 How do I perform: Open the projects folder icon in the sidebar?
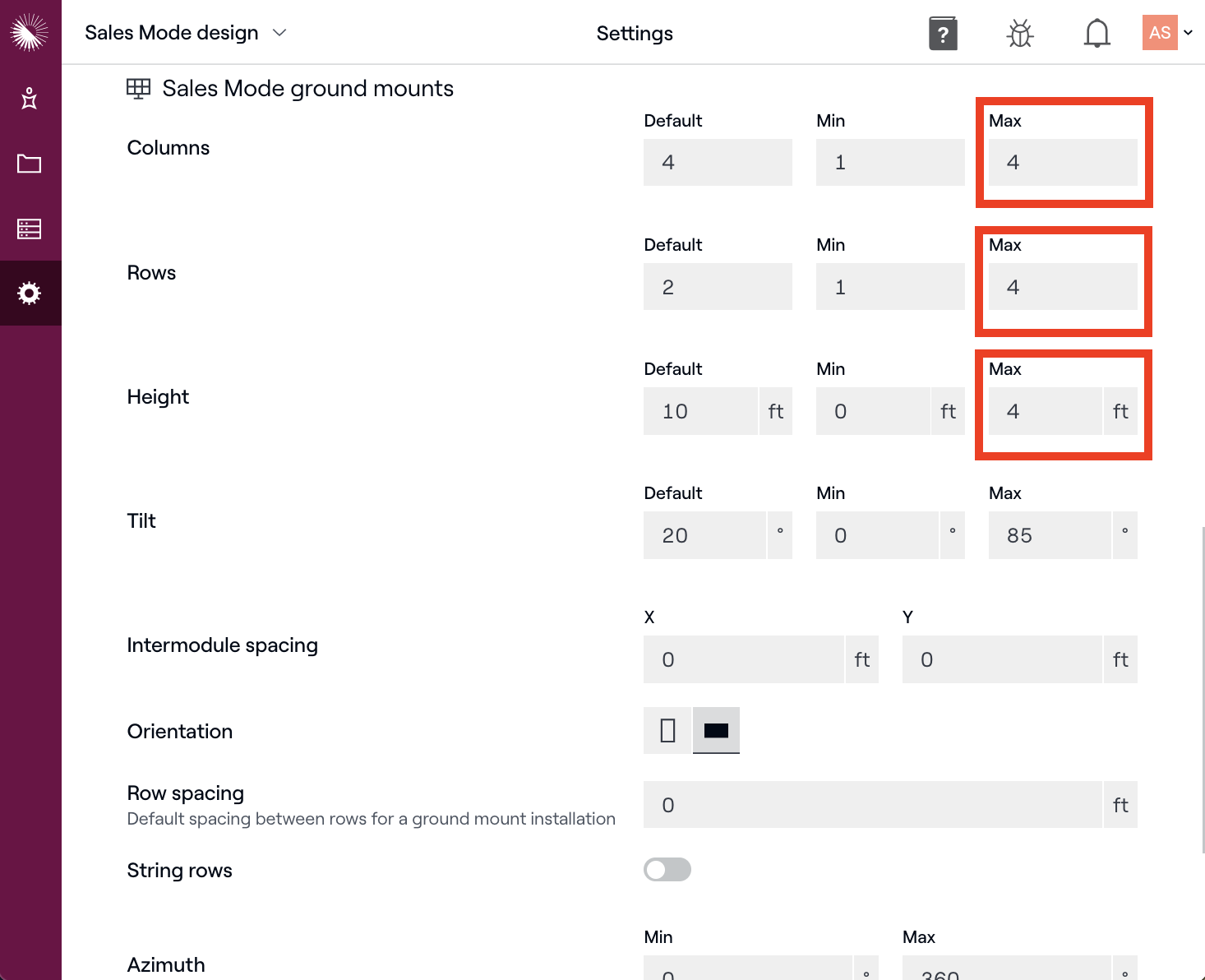(x=30, y=164)
